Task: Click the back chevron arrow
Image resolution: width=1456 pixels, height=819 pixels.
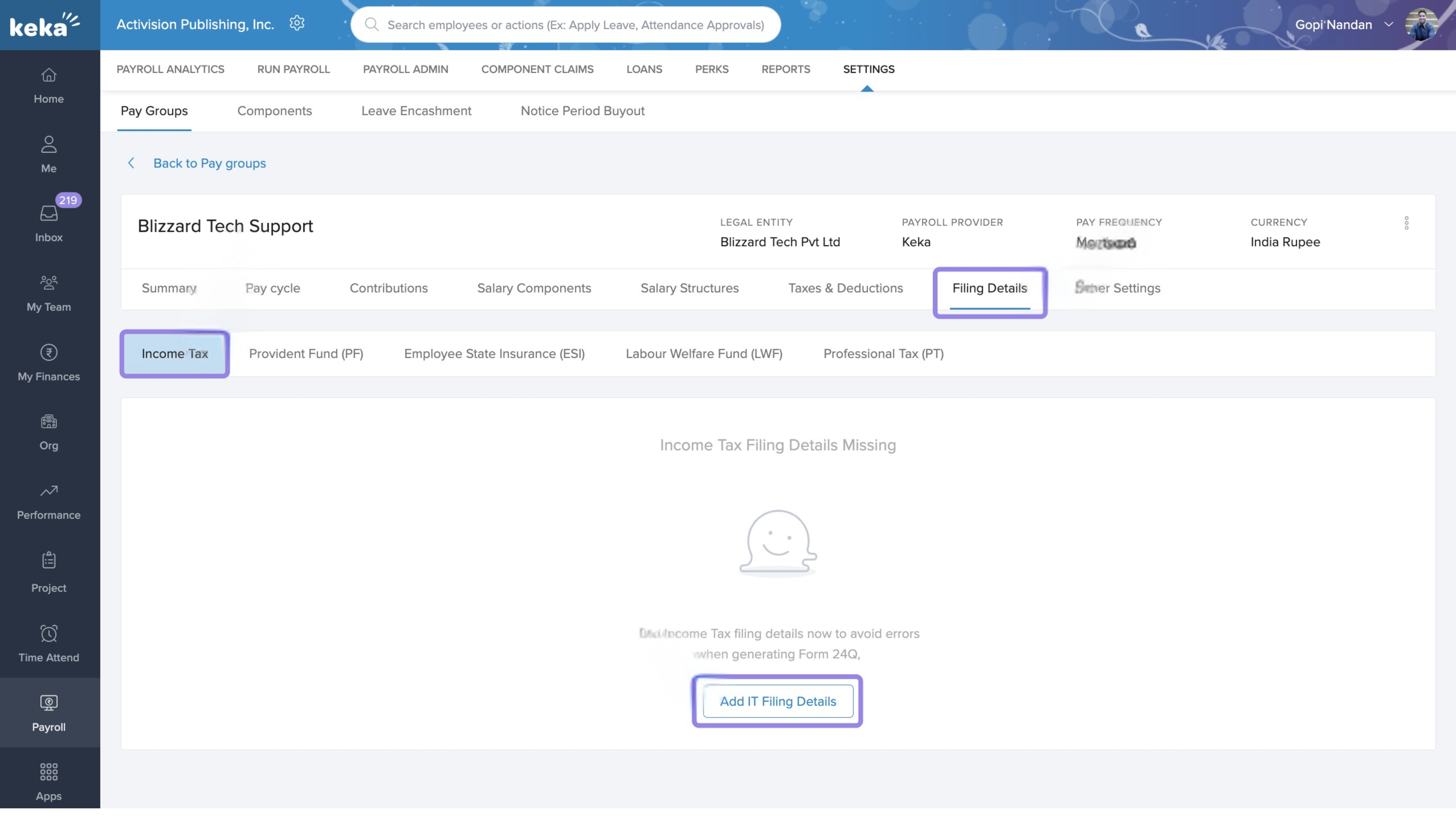Action: (131, 163)
